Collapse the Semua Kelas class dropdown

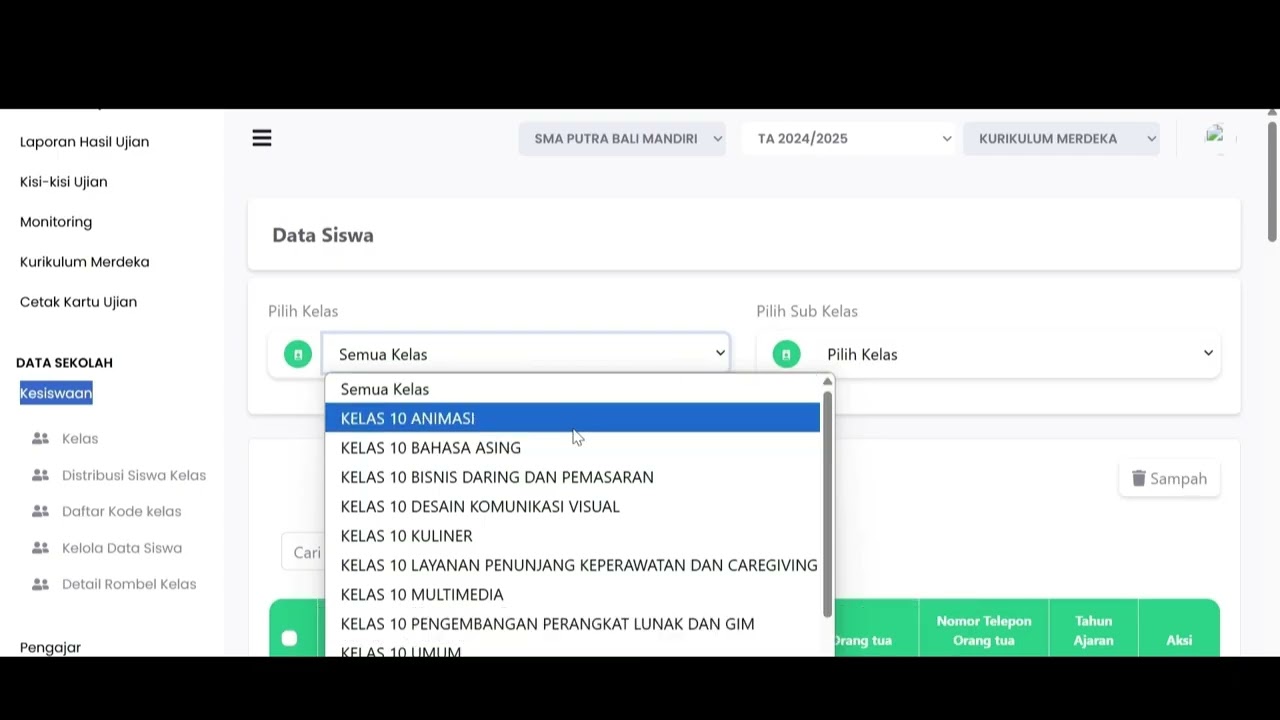(x=526, y=354)
